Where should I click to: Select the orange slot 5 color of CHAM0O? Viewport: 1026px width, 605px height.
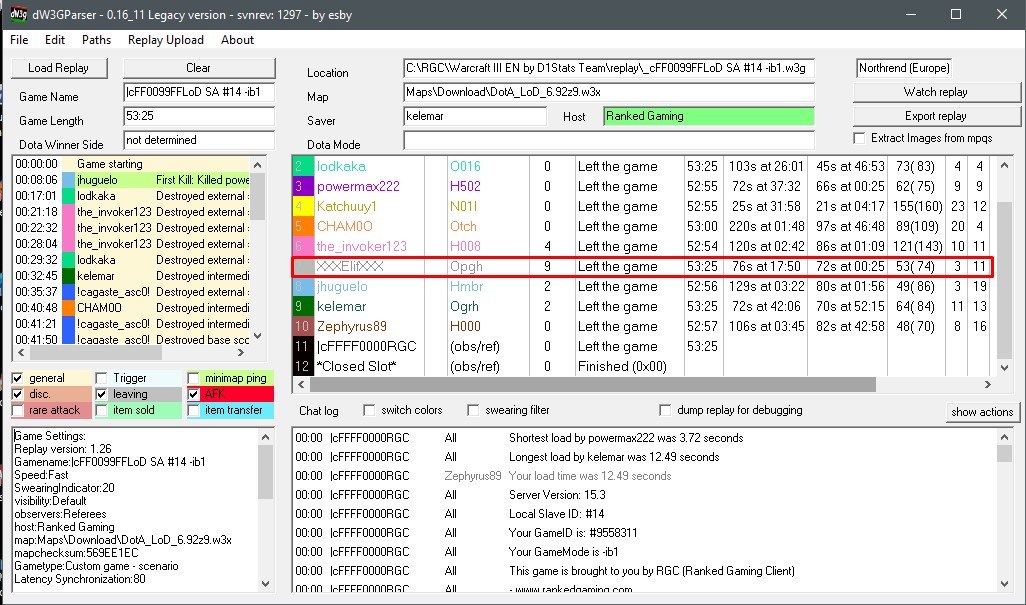[x=303, y=226]
